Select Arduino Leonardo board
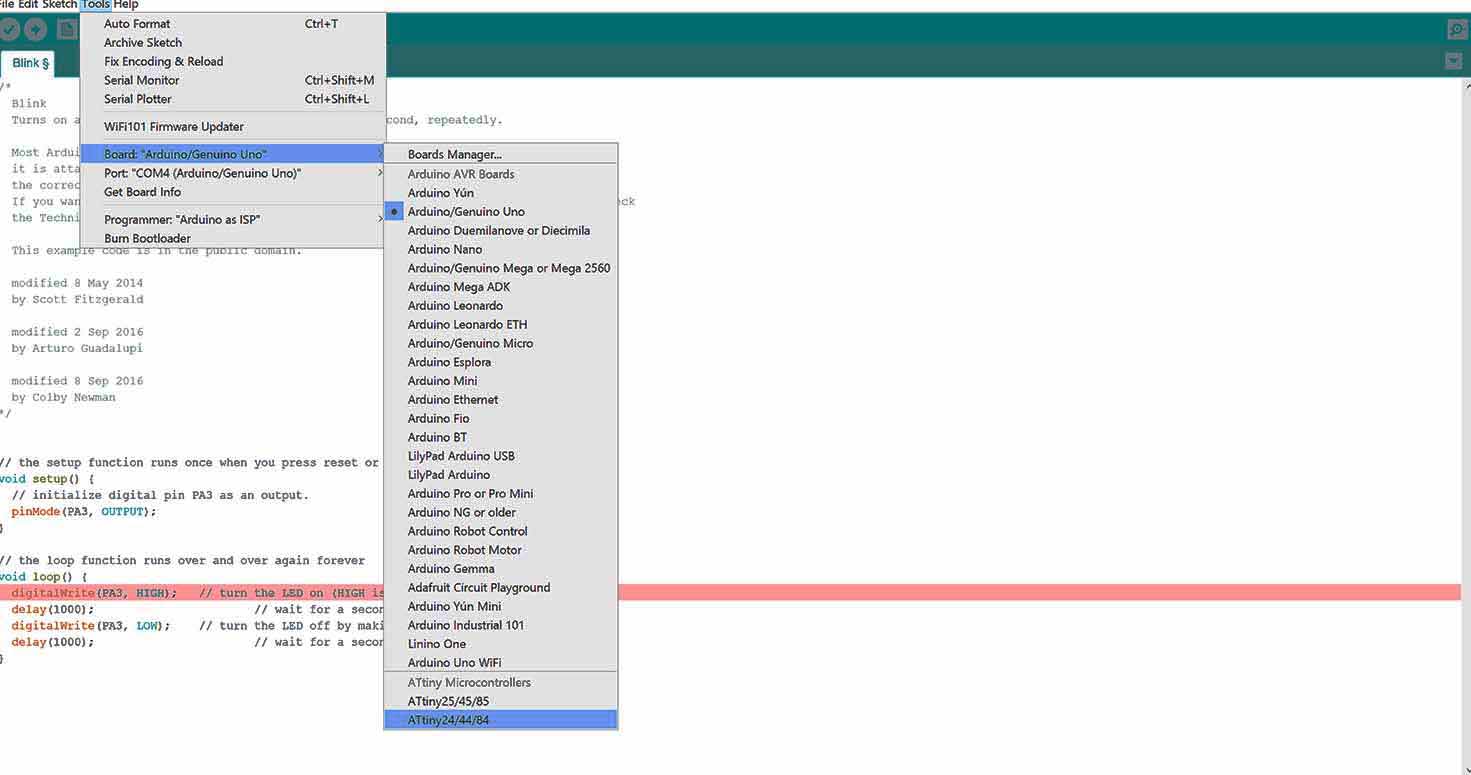Image resolution: width=1471 pixels, height=775 pixels. point(501,306)
